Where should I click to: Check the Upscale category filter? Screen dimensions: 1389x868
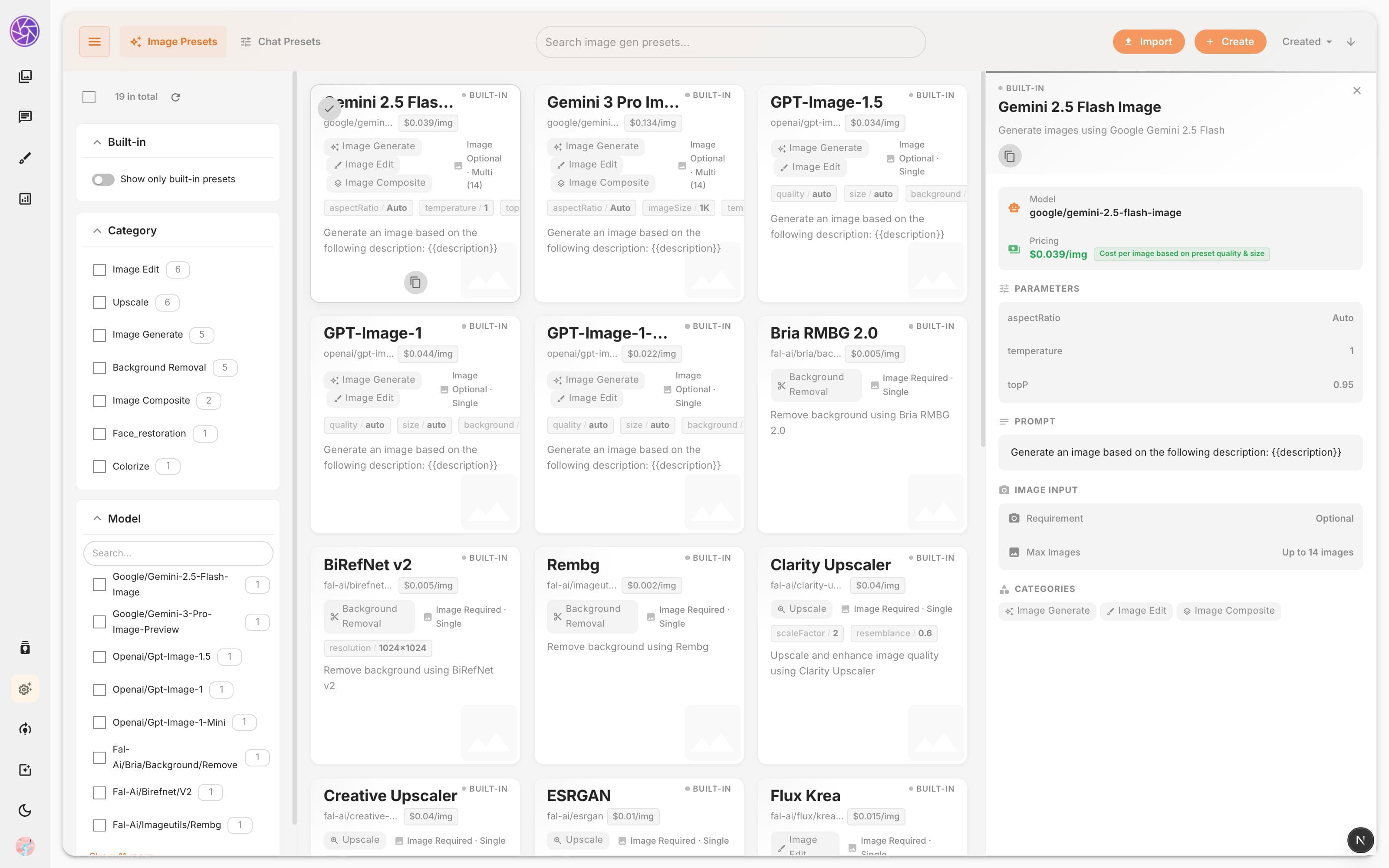click(99, 302)
